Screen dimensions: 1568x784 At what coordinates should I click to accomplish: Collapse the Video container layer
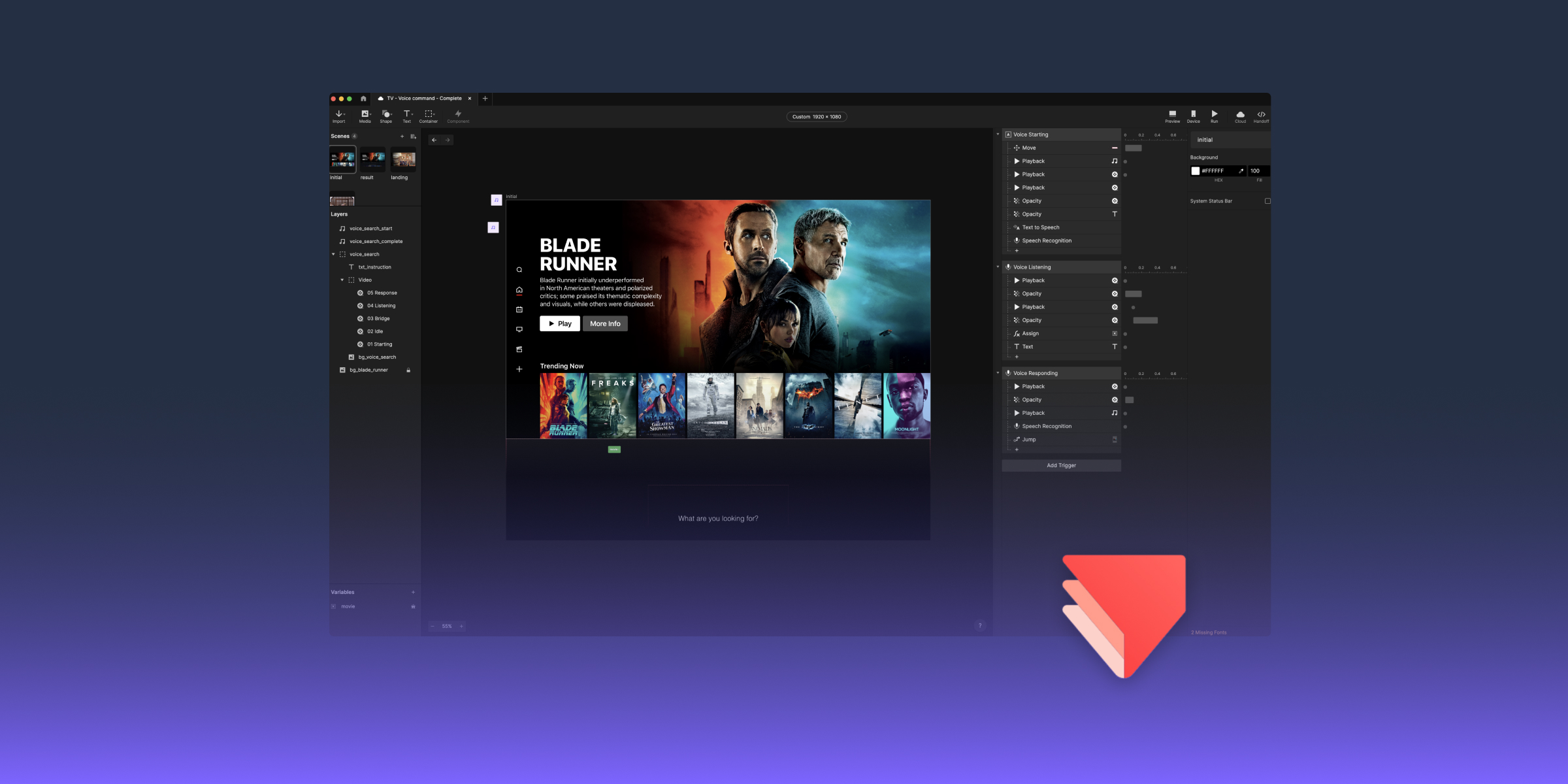click(x=342, y=280)
